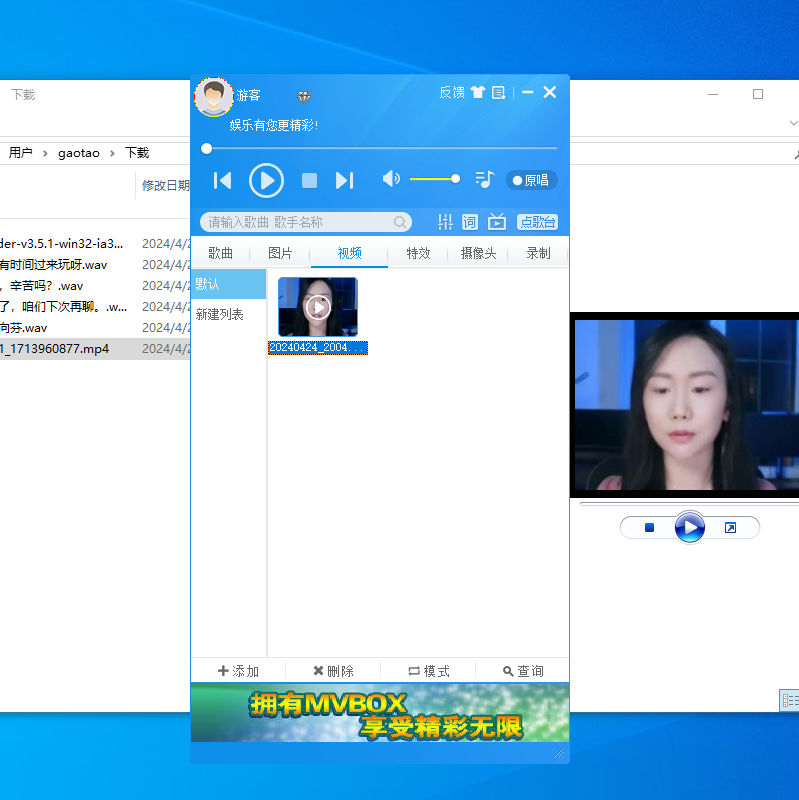
Task: Mute the MVBOX volume speaker icon
Action: tap(391, 179)
